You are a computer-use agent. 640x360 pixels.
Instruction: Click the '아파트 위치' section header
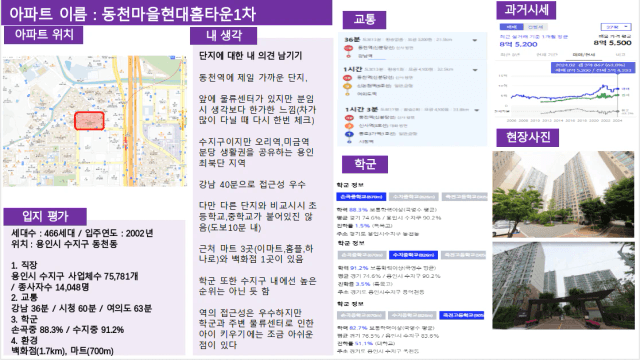(x=44, y=35)
